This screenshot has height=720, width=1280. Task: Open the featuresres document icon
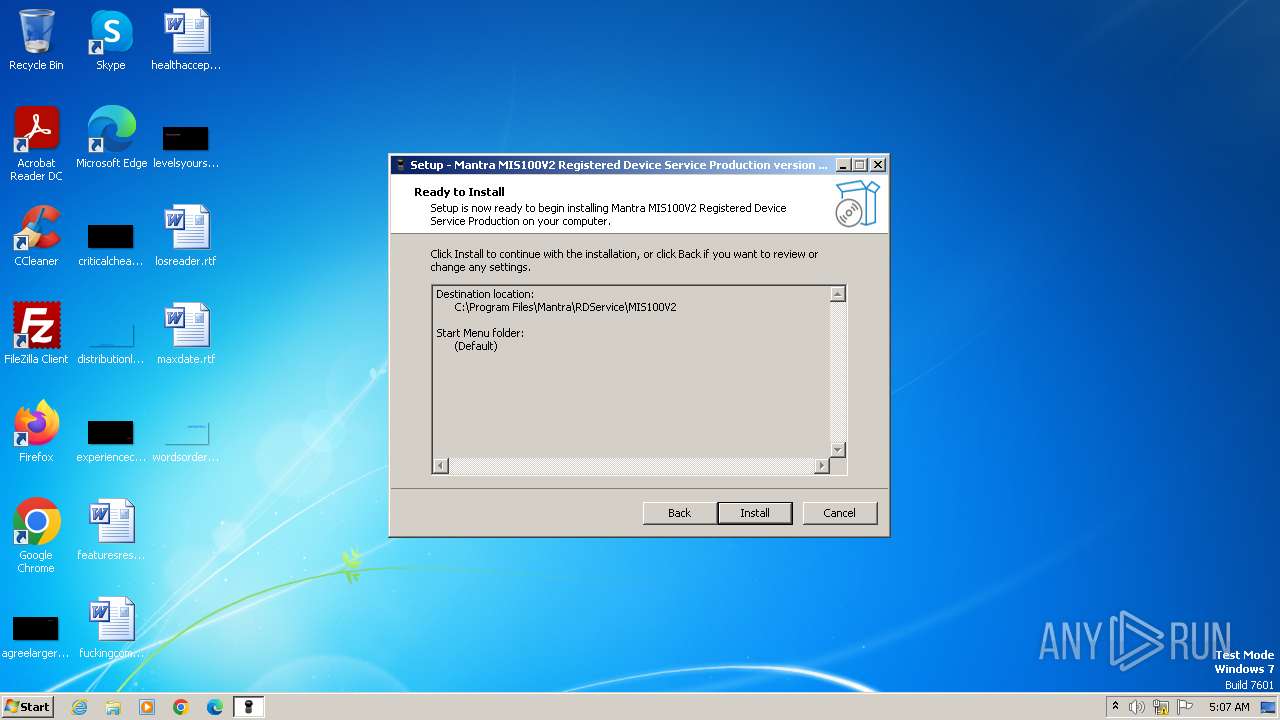(111, 530)
